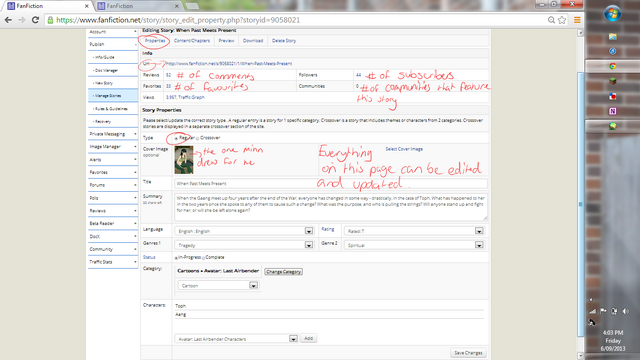Click the last taskbar icon below OneNote
The width and height of the screenshot is (640, 360).
tap(613, 126)
